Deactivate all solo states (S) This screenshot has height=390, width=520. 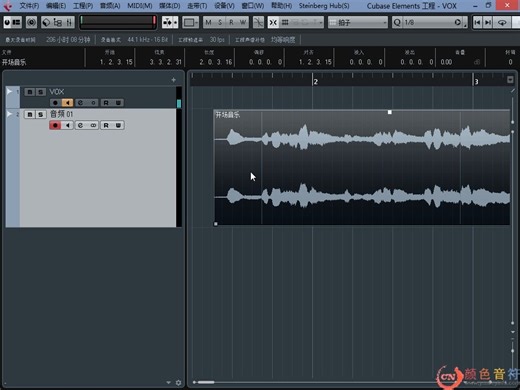[220, 22]
